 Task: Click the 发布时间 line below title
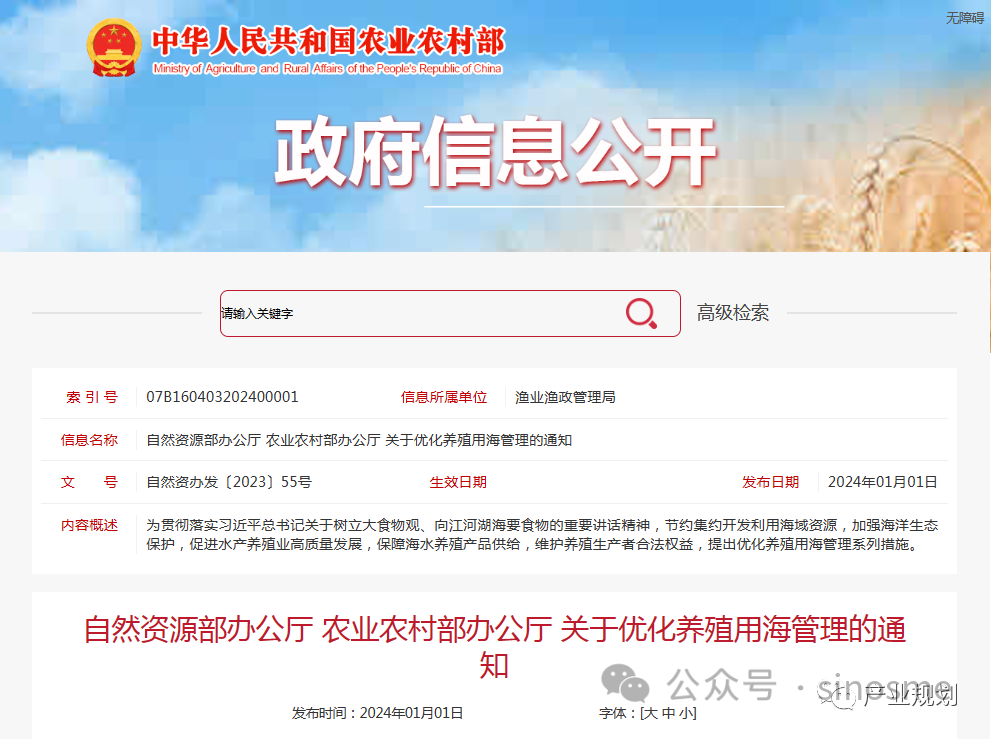pyautogui.click(x=377, y=713)
